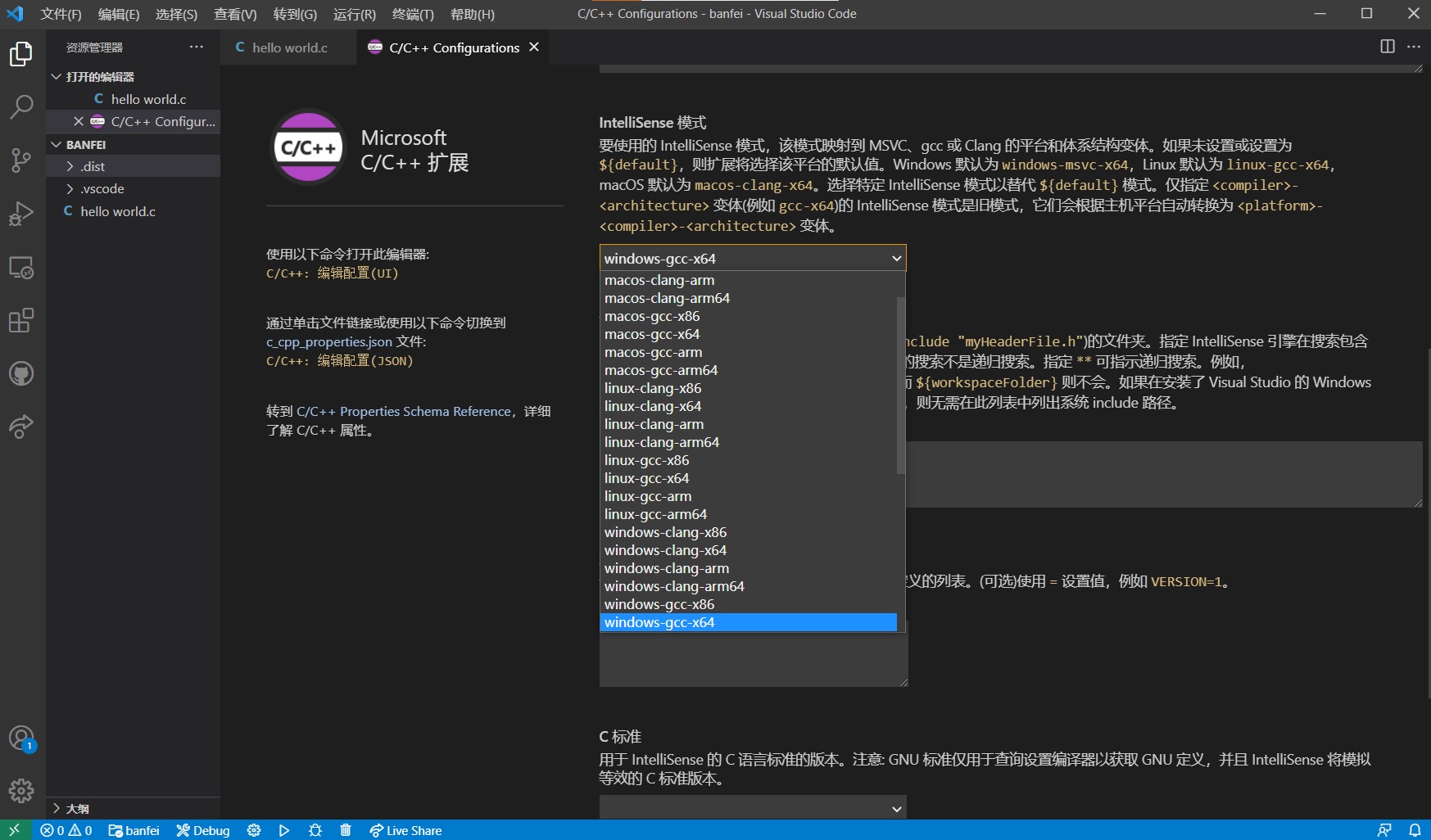The height and width of the screenshot is (840, 1431).
Task: Open the Manage gear icon in activity bar
Action: 21,790
